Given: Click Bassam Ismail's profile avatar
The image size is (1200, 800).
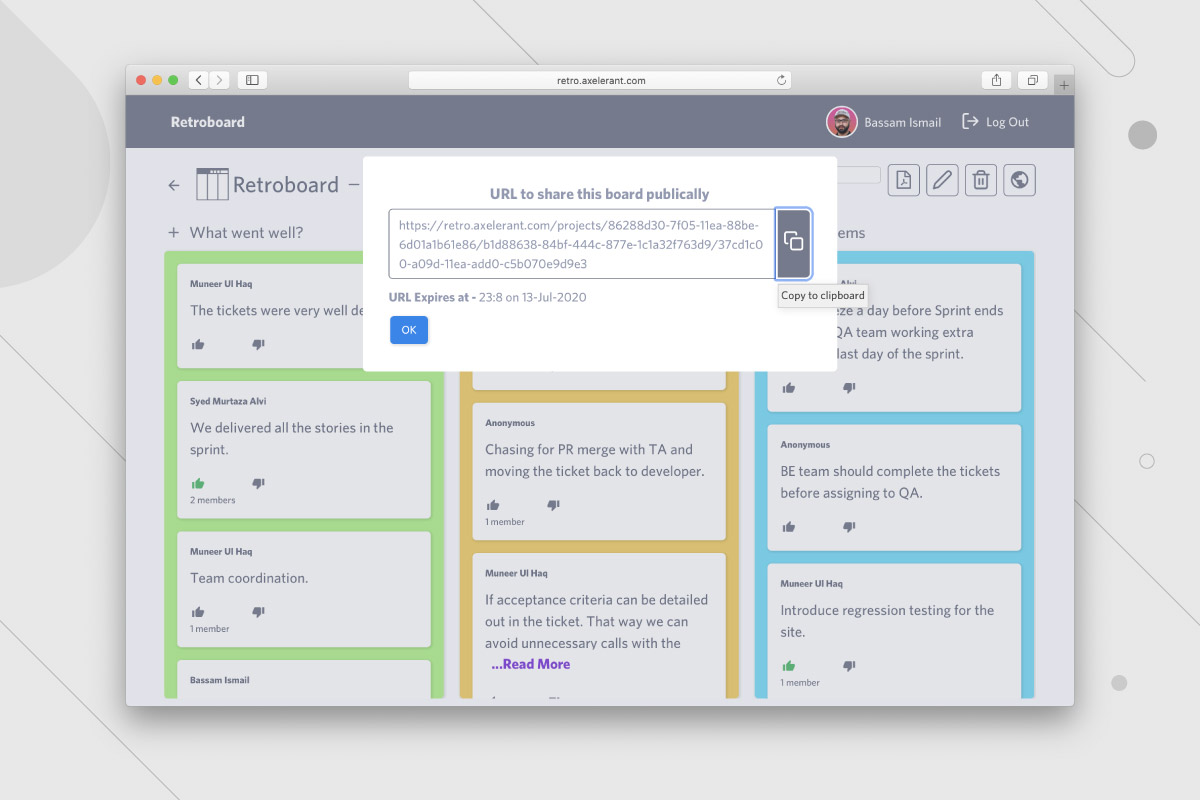Looking at the screenshot, I should pos(843,121).
